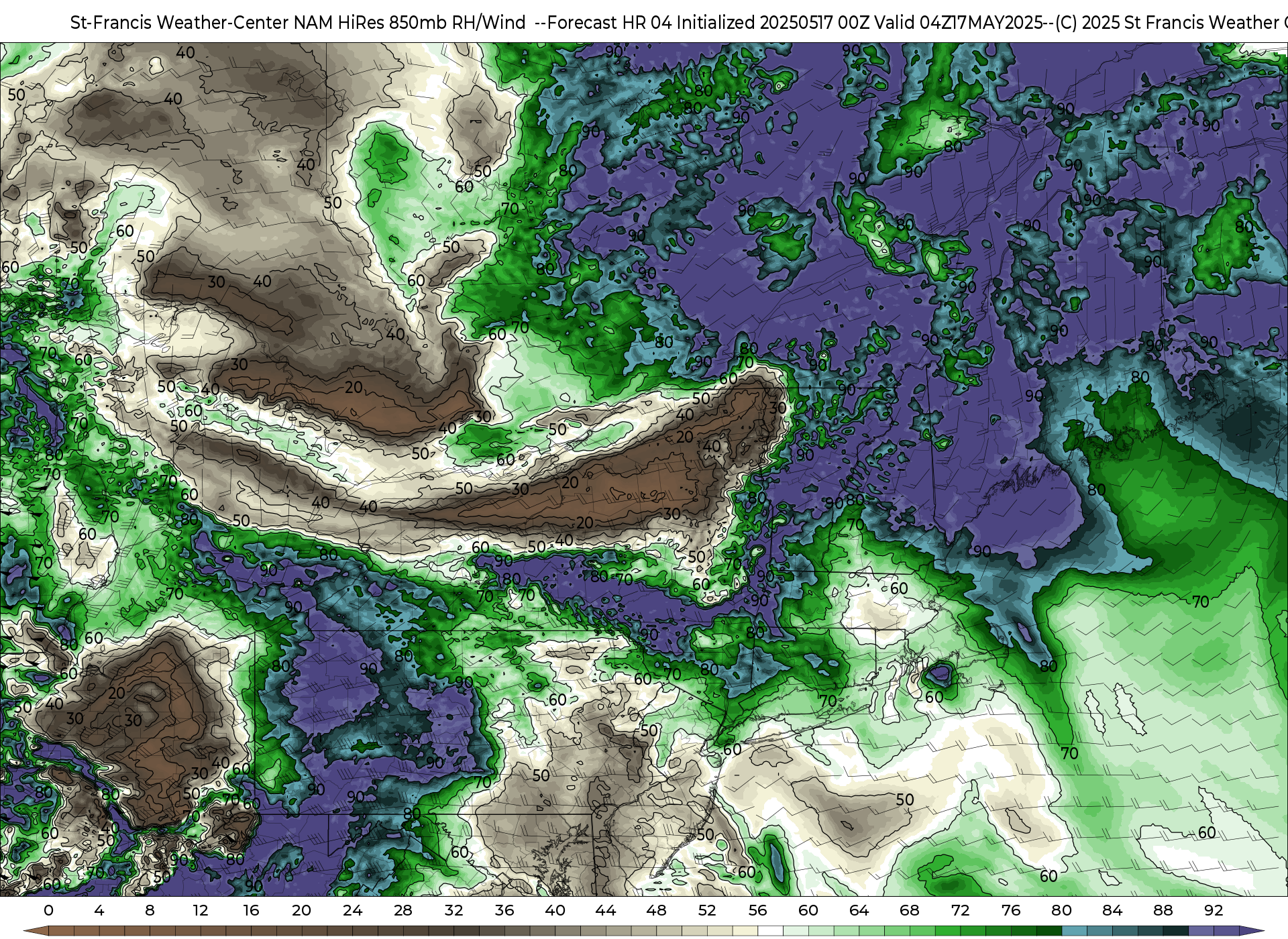The height and width of the screenshot is (939, 1288).
Task: Click the colorbar tick label '84'
Action: pos(1112,911)
